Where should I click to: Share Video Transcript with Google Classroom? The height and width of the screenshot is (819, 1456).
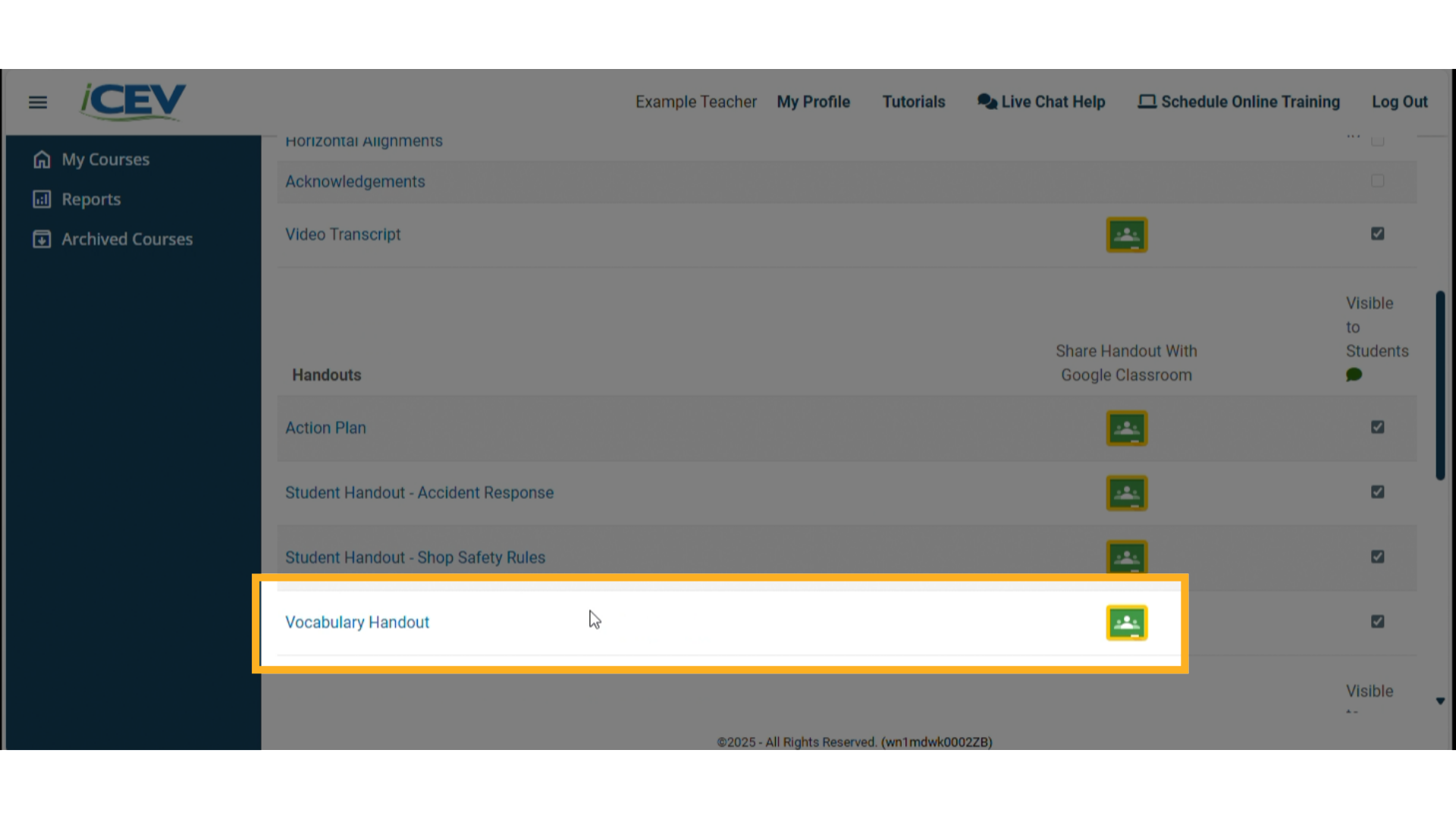(x=1127, y=235)
